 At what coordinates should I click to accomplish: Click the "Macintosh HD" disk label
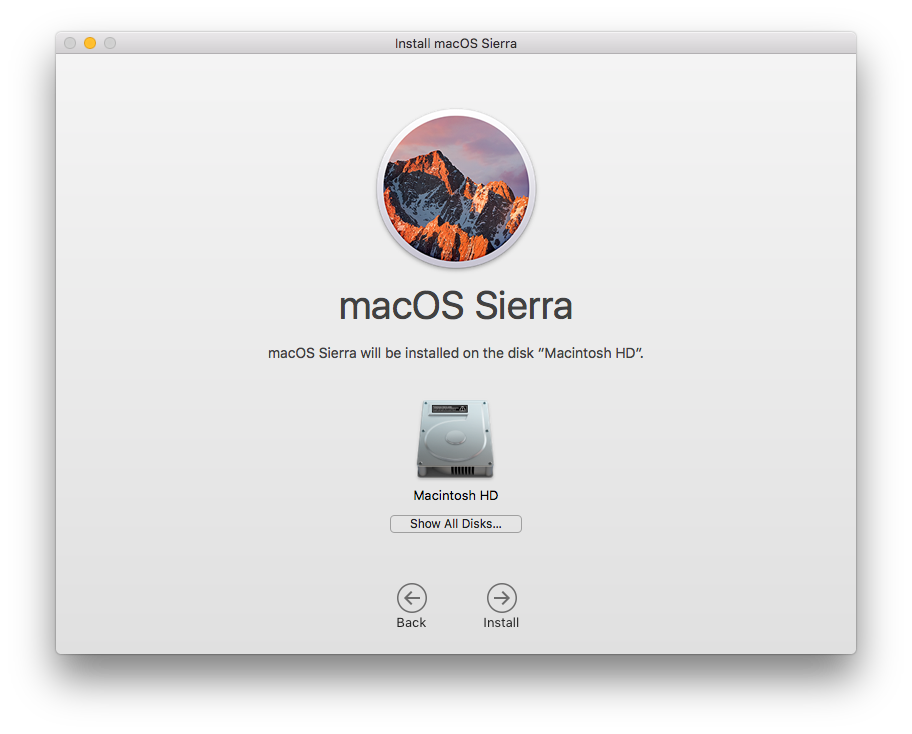[456, 496]
